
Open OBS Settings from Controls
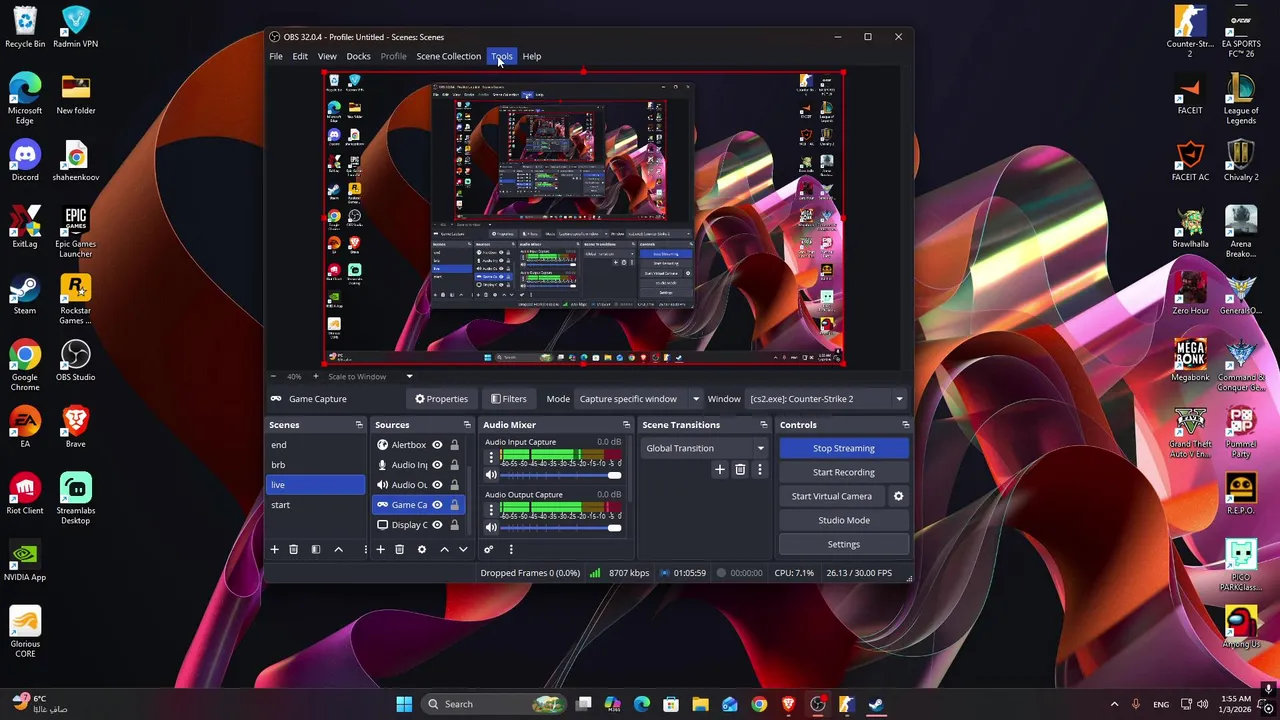click(844, 544)
